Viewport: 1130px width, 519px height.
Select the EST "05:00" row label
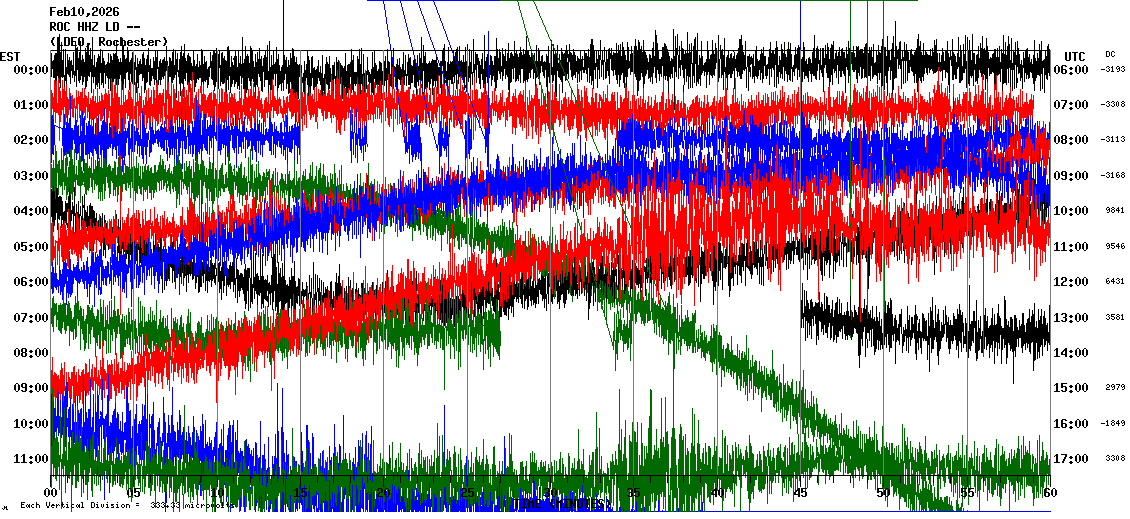(x=31, y=247)
